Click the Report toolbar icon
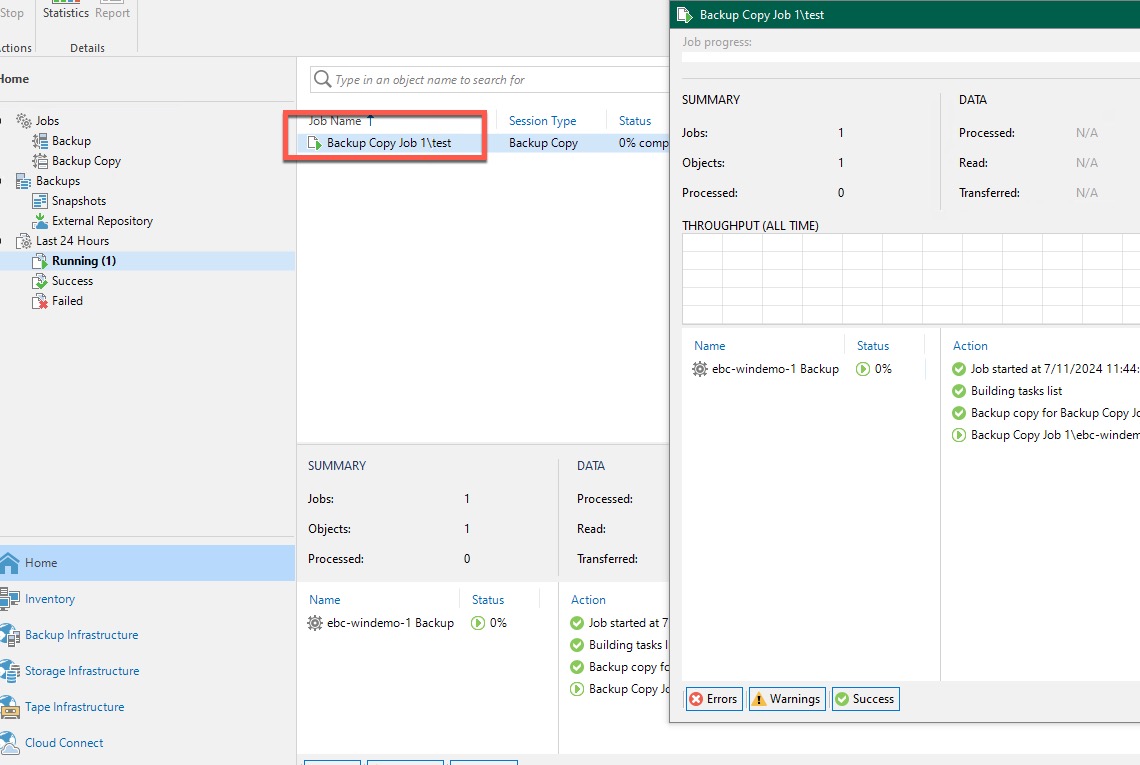Screen dimensions: 1140x765 click(x=113, y=10)
